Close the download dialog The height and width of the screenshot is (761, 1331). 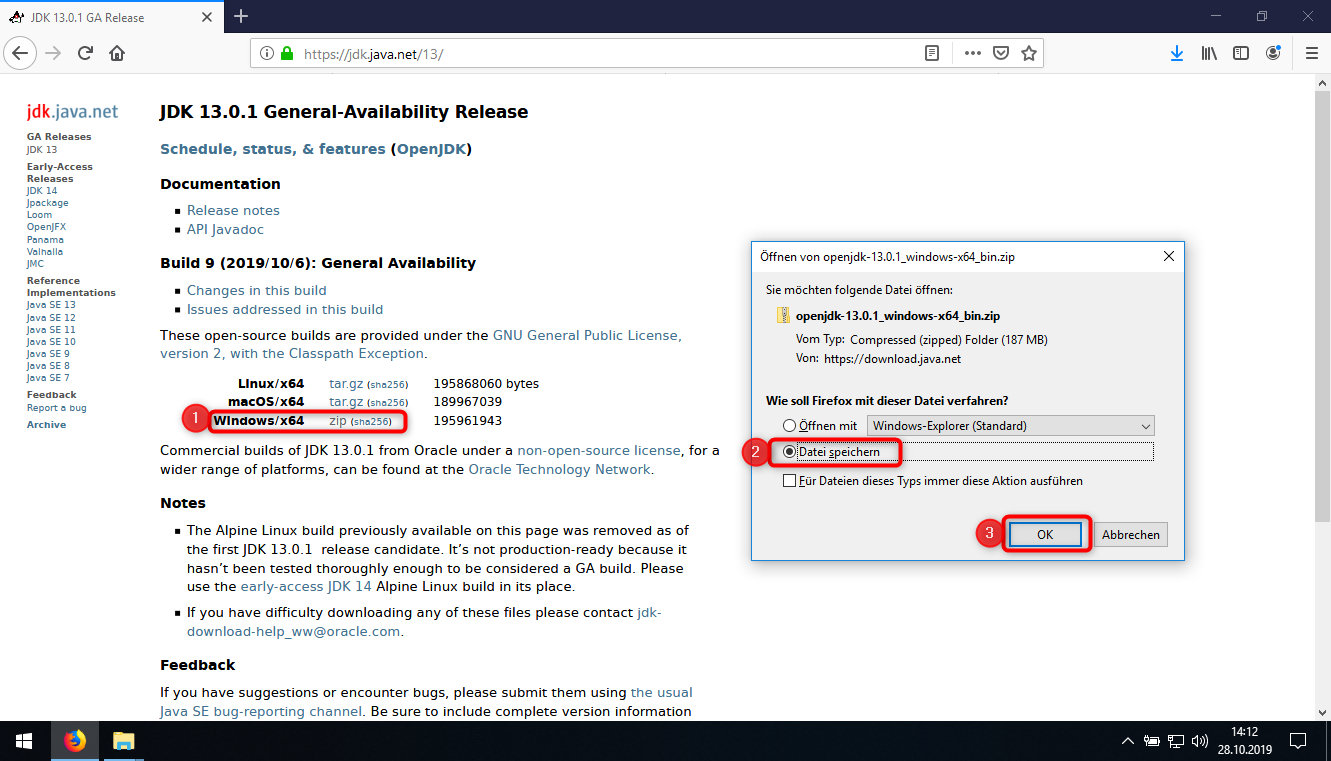click(1169, 257)
